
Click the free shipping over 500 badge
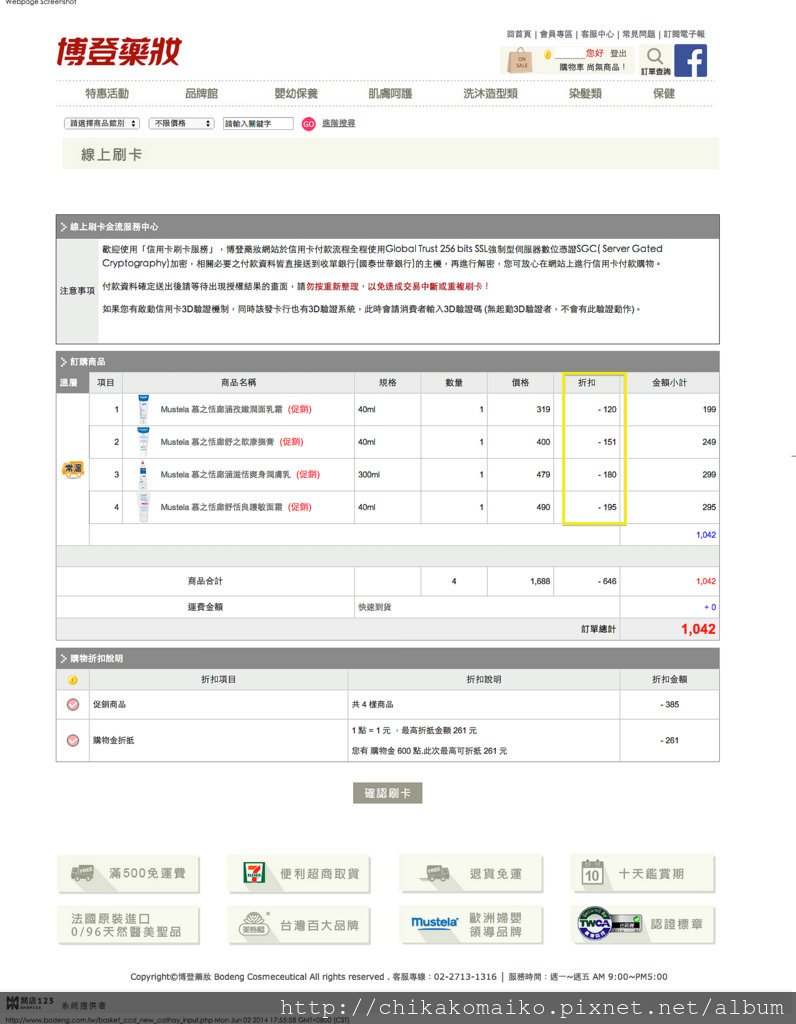[128, 874]
